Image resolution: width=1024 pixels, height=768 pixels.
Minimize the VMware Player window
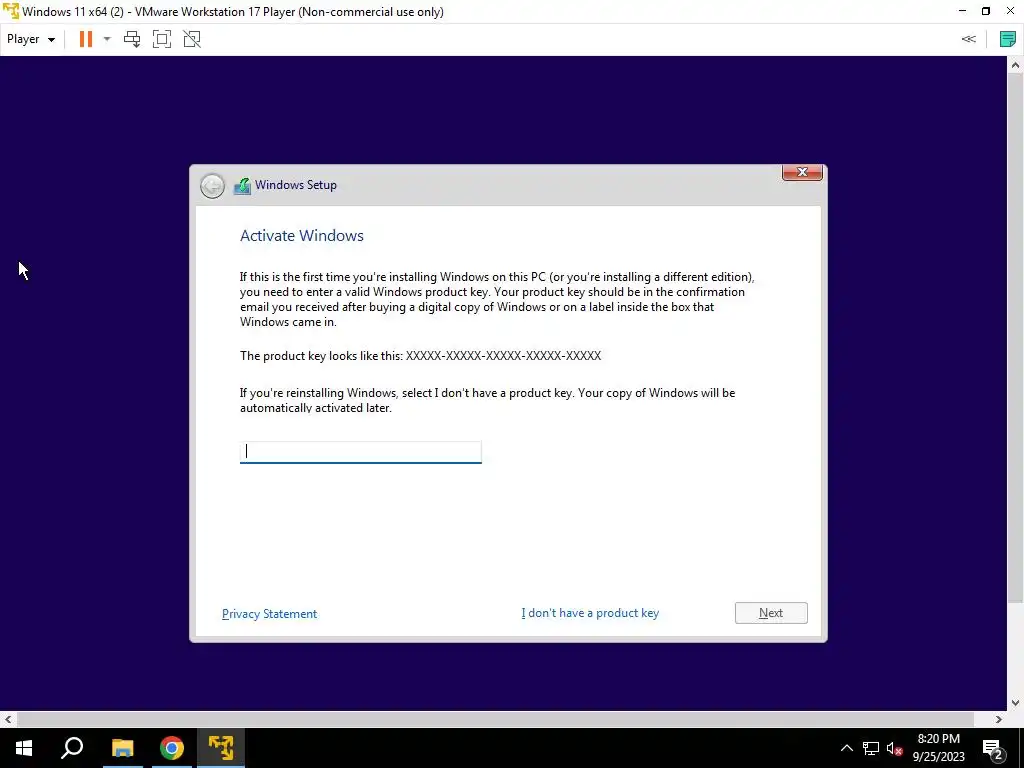tap(962, 11)
